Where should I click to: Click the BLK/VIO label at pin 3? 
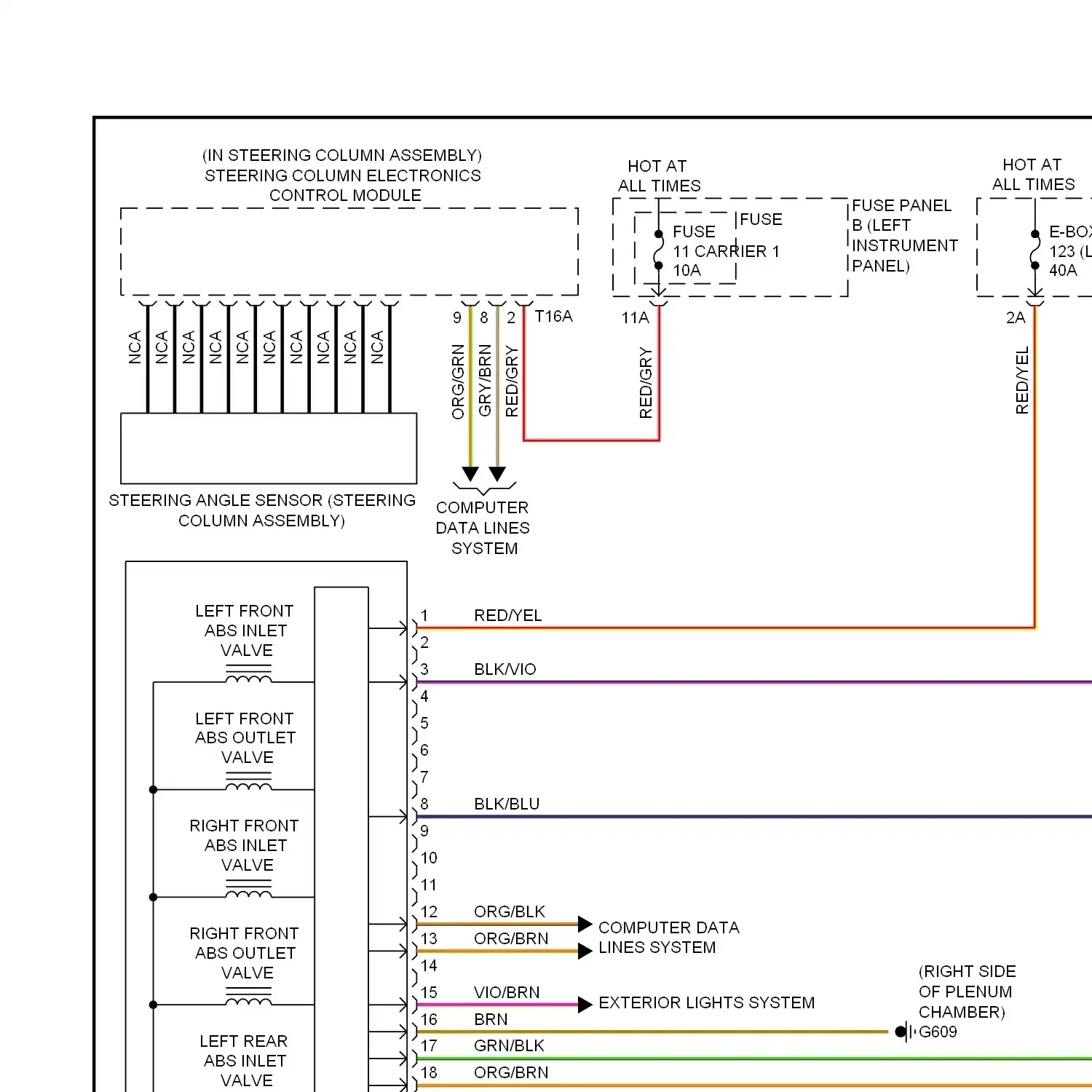[505, 669]
